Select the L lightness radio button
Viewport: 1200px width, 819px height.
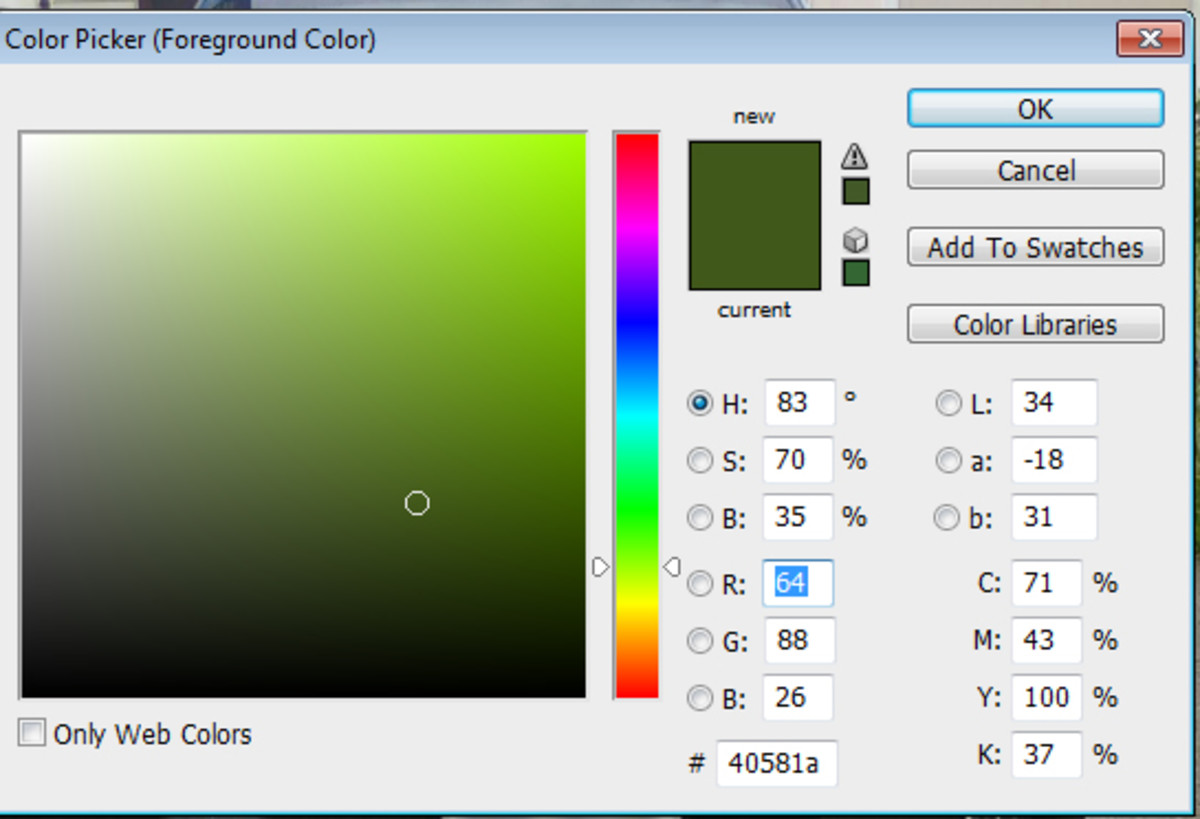point(948,403)
